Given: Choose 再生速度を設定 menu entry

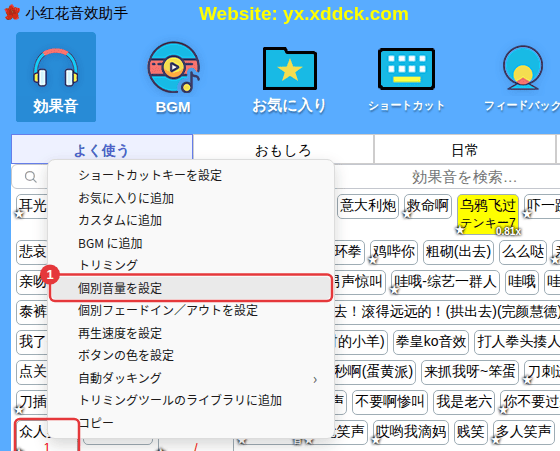Looking at the screenshot, I should [191, 333].
